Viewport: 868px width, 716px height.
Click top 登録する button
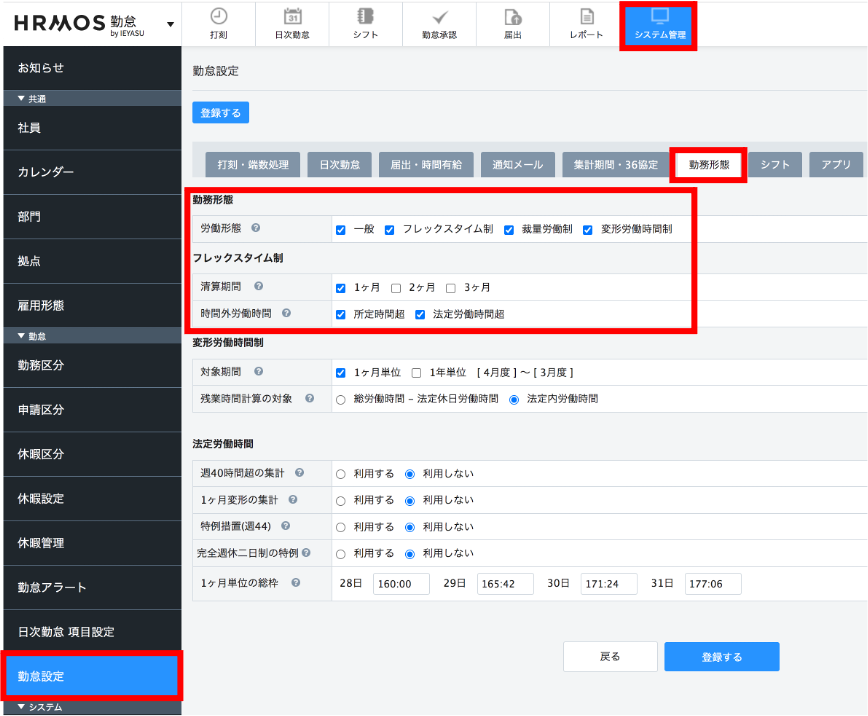tap(220, 112)
